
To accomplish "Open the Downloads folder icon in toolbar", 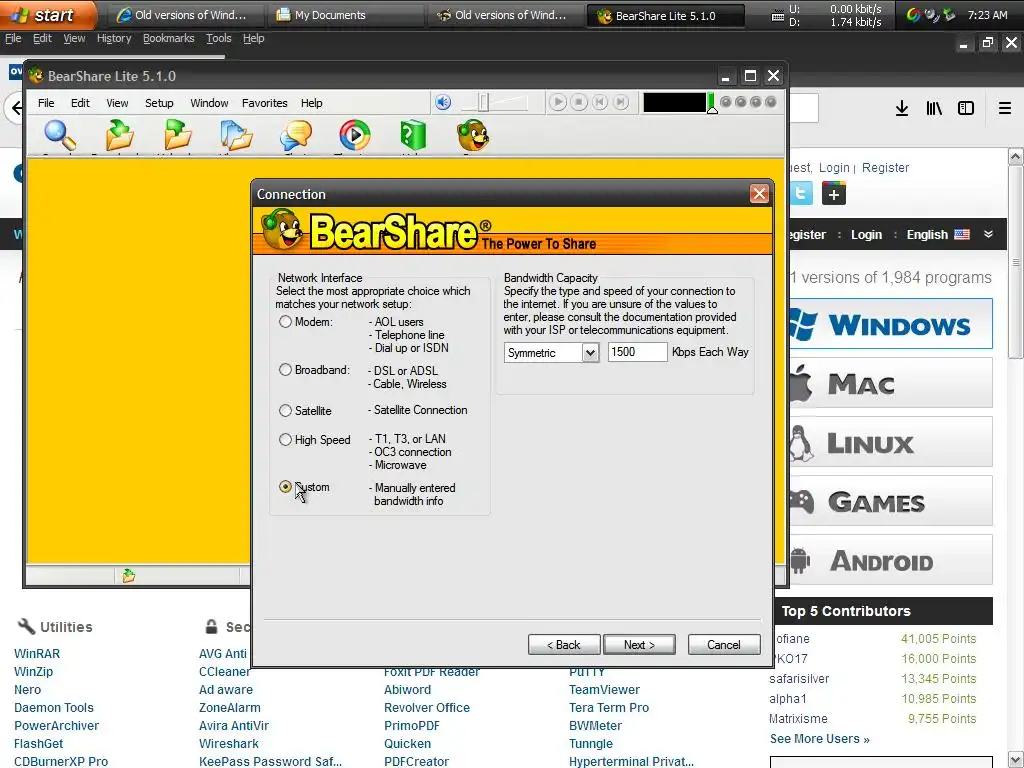I will (120, 135).
